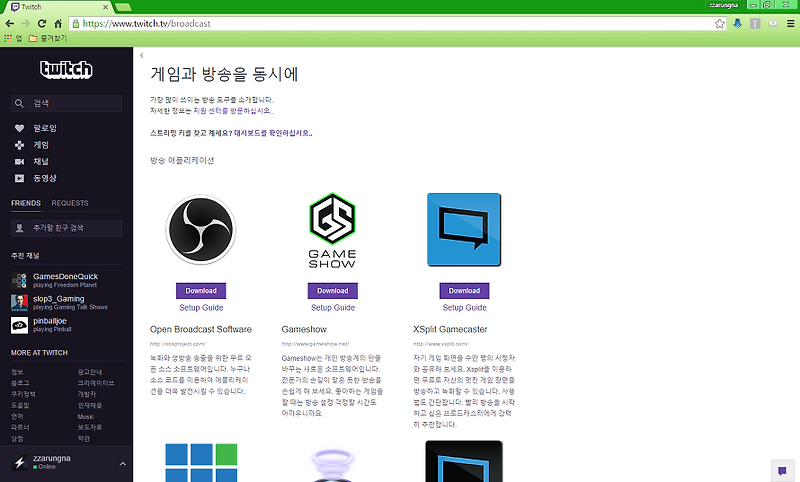Click the zzarungna lightning avatar
Image resolution: width=800 pixels, height=482 pixels.
point(19,463)
